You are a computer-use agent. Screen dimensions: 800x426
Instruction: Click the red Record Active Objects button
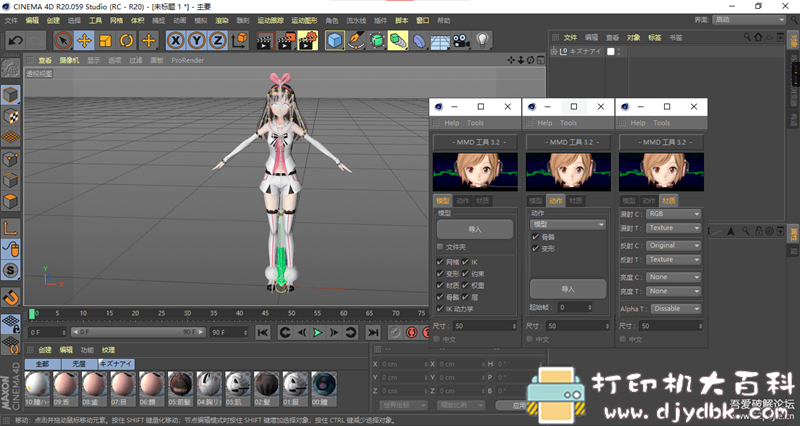[x=411, y=333]
